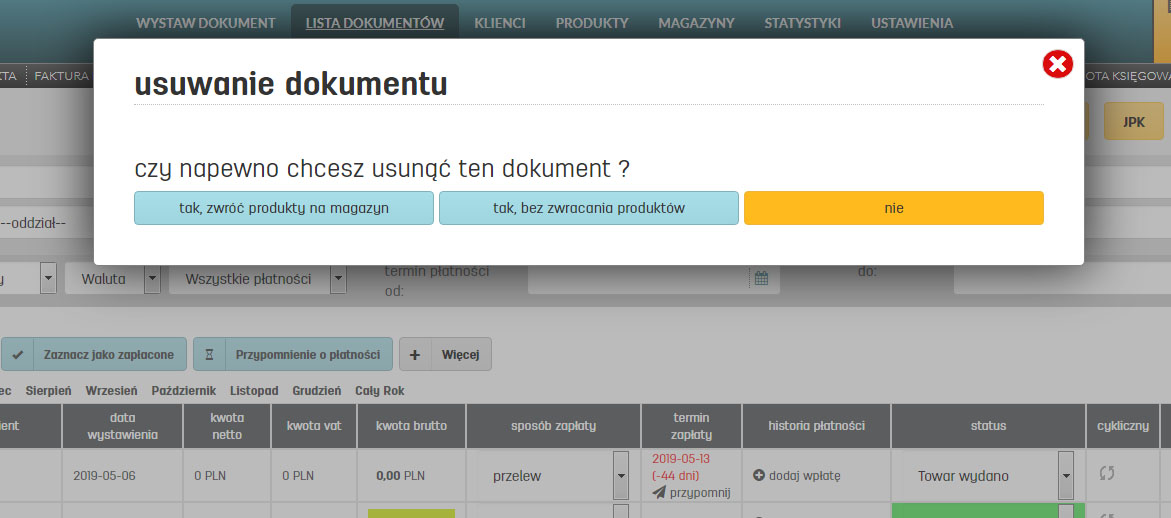Viewport: 1171px width, 518px height.
Task: Click the plus icon beside Więcej
Action: tap(415, 354)
